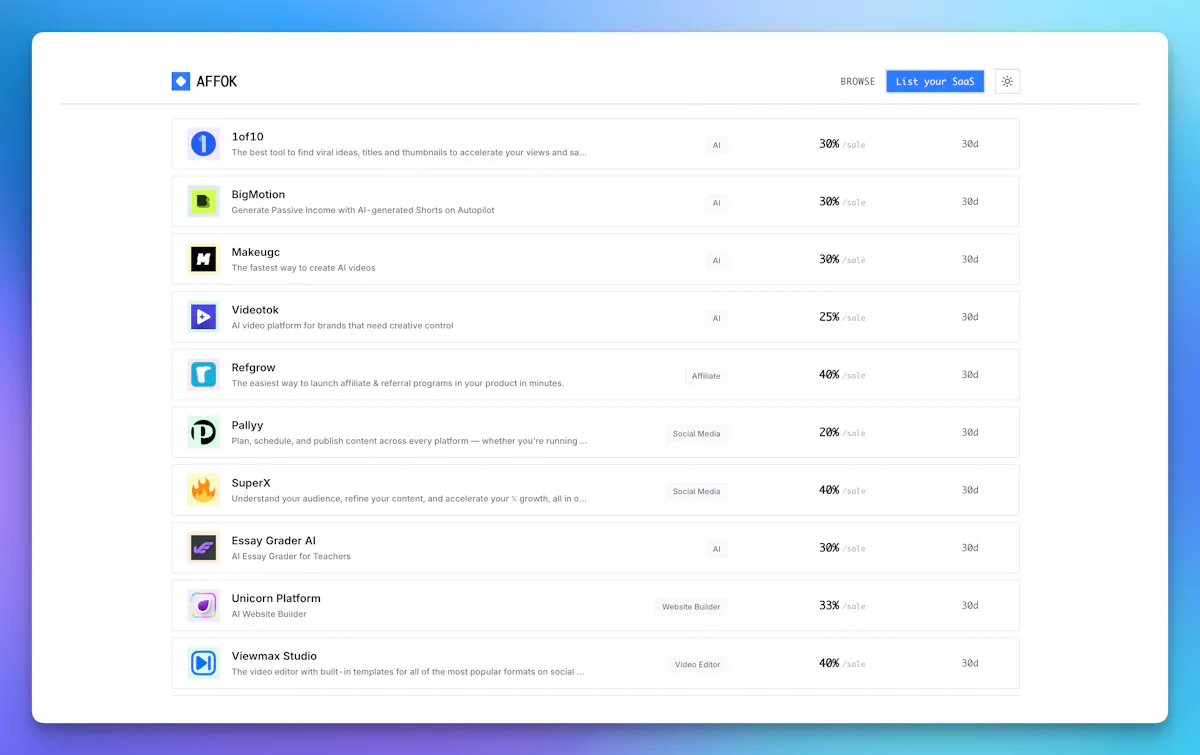Click the 20% commission for Pallyy
1200x755 pixels.
[x=829, y=432]
